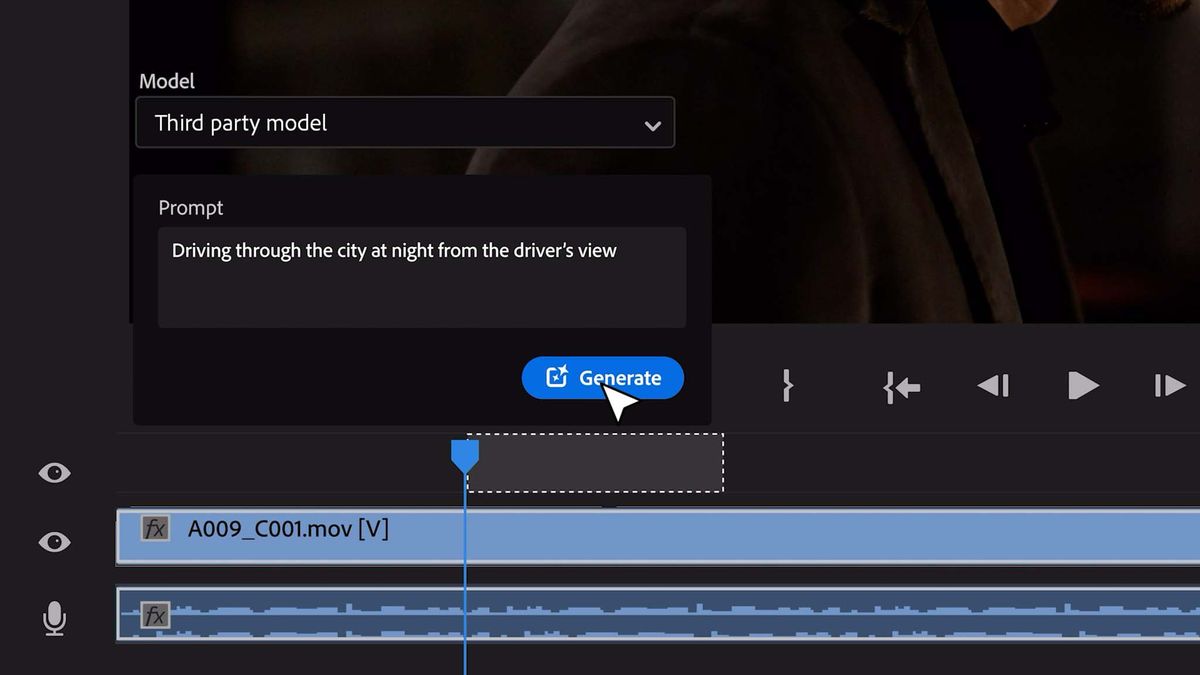Image resolution: width=1200 pixels, height=675 pixels.
Task: Step back one frame
Action: click(993, 385)
